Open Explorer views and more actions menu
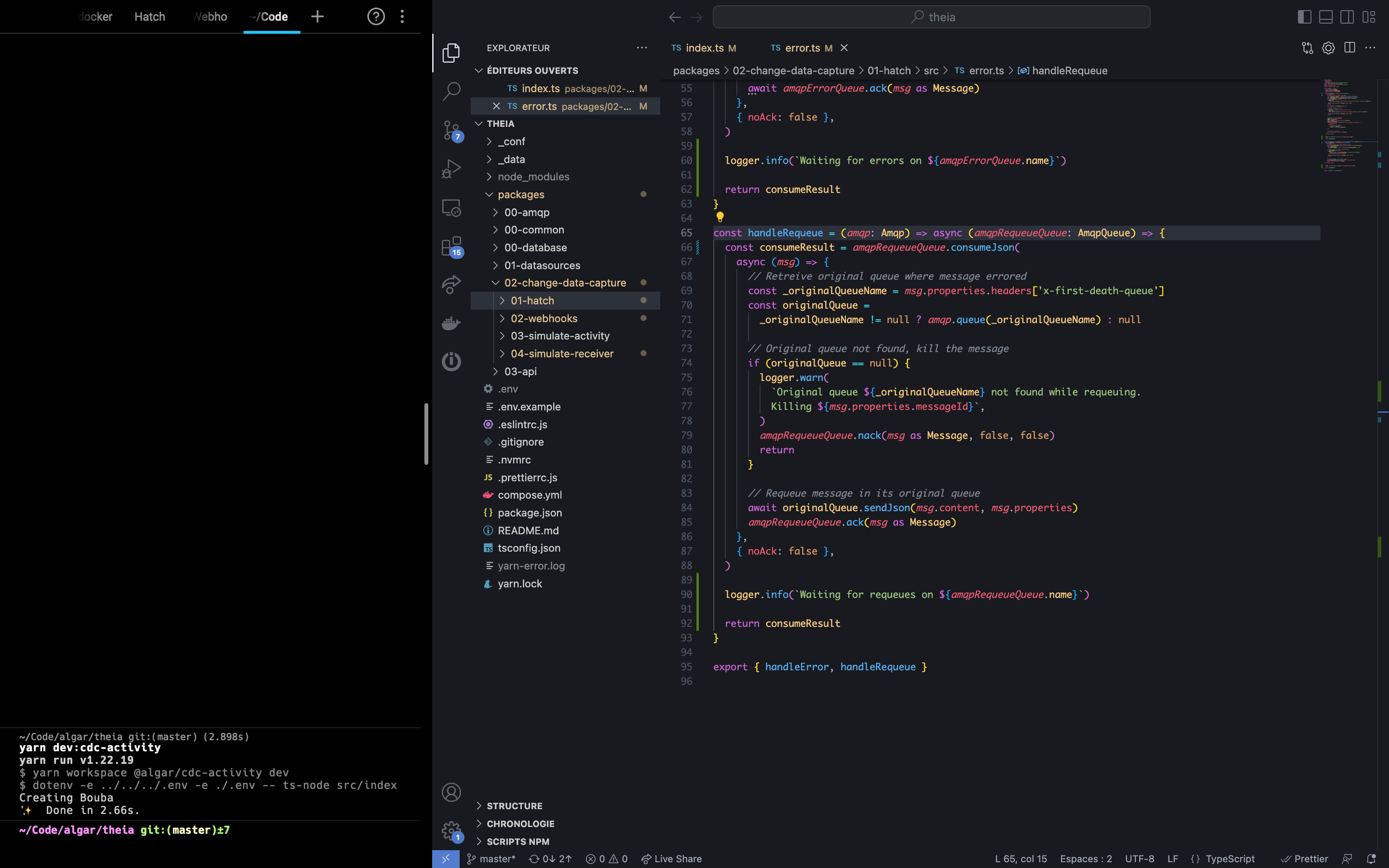The image size is (1389, 868). click(x=642, y=48)
